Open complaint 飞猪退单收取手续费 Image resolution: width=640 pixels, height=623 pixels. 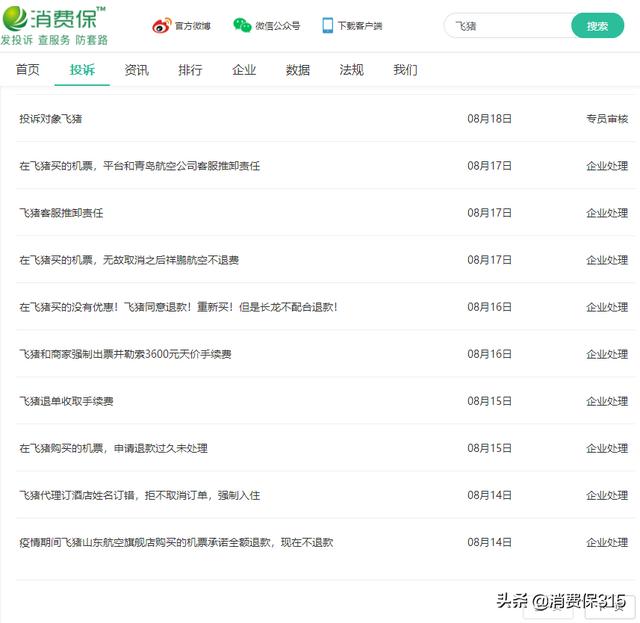[66, 401]
